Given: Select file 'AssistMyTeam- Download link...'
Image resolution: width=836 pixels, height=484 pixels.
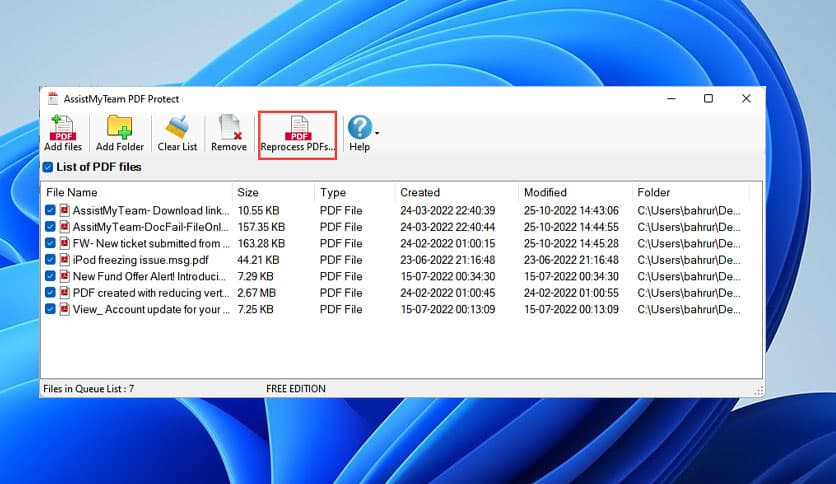Looking at the screenshot, I should coord(151,211).
